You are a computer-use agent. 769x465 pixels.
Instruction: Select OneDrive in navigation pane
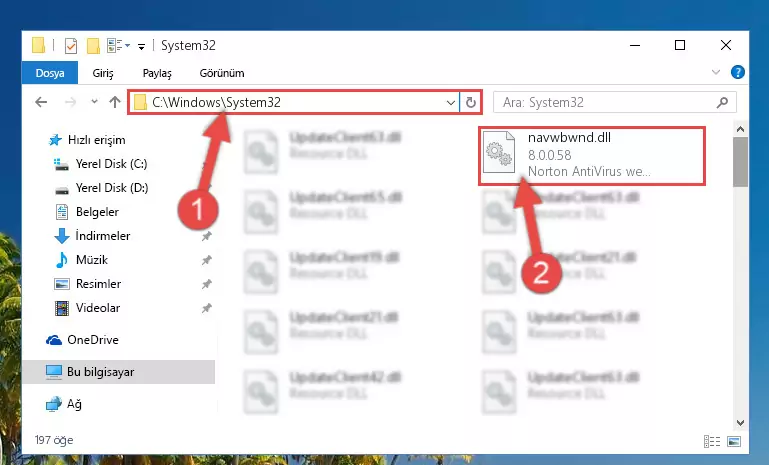pos(82,340)
